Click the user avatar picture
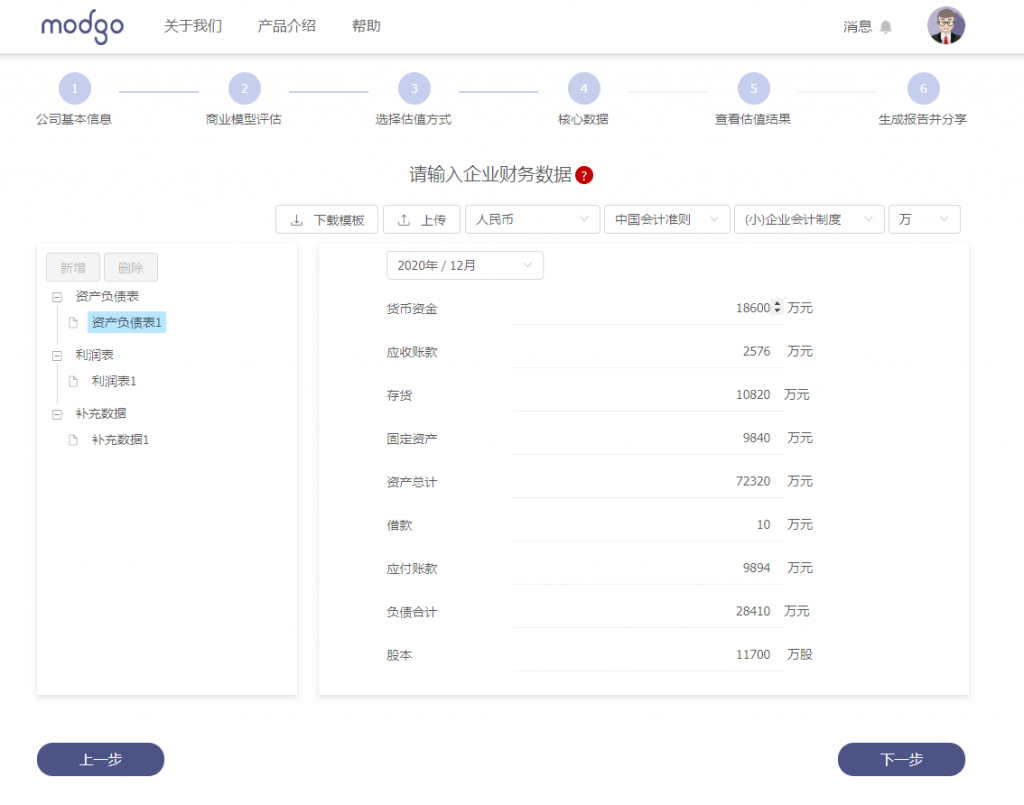Screen dimensions: 1024x805 pyautogui.click(x=945, y=26)
